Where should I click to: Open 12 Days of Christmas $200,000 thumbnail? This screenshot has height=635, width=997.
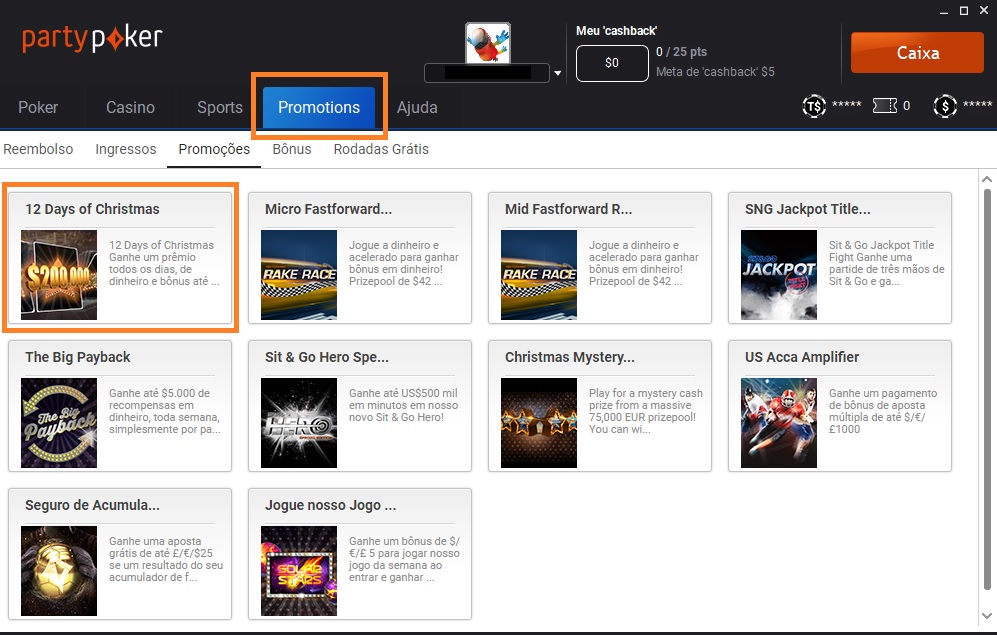[59, 275]
